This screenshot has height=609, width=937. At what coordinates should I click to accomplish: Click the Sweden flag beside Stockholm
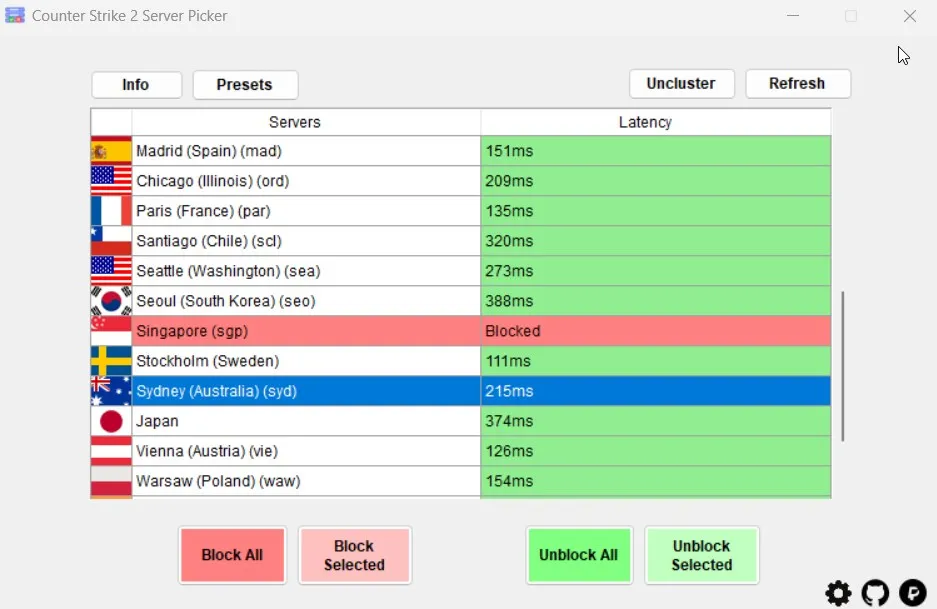click(111, 361)
